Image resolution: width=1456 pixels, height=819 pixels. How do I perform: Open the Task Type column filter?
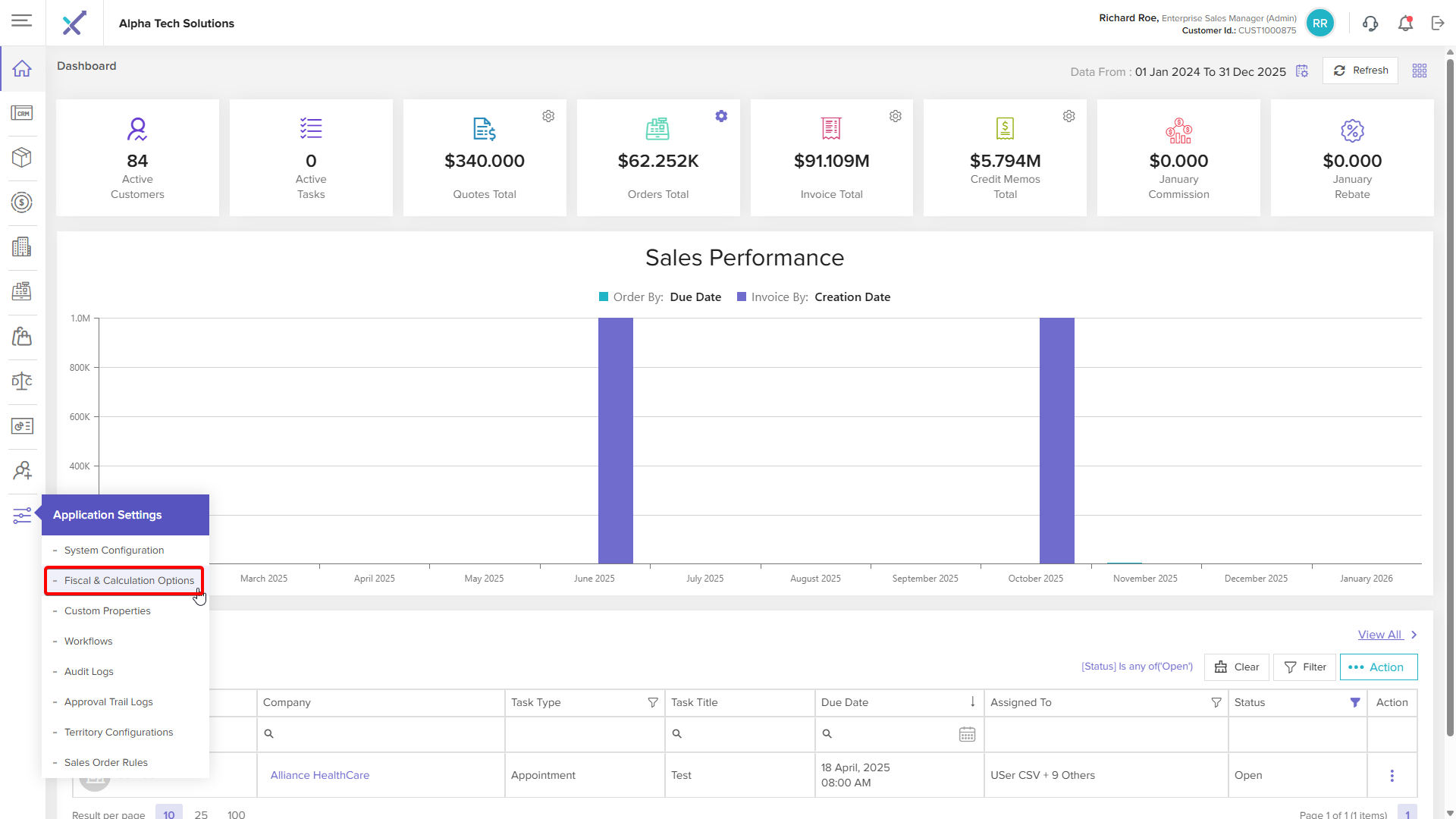click(652, 703)
